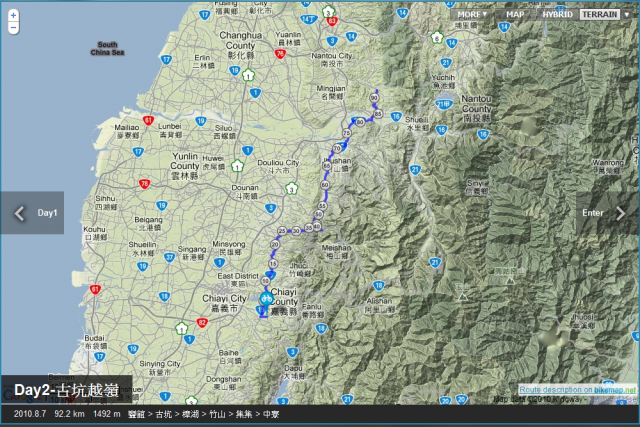Screen dimensions: 640x427
Task: Click the Nantou City label
Action: pos(331,60)
